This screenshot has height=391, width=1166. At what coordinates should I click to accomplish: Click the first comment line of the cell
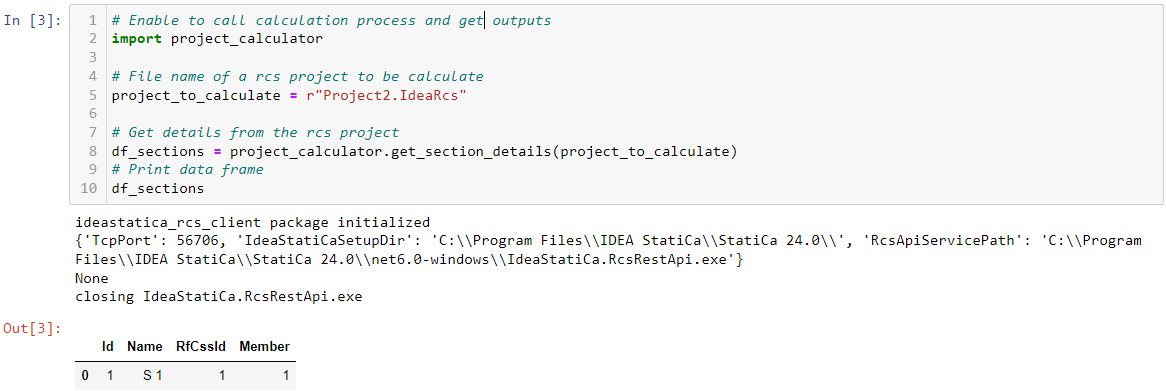pos(331,20)
